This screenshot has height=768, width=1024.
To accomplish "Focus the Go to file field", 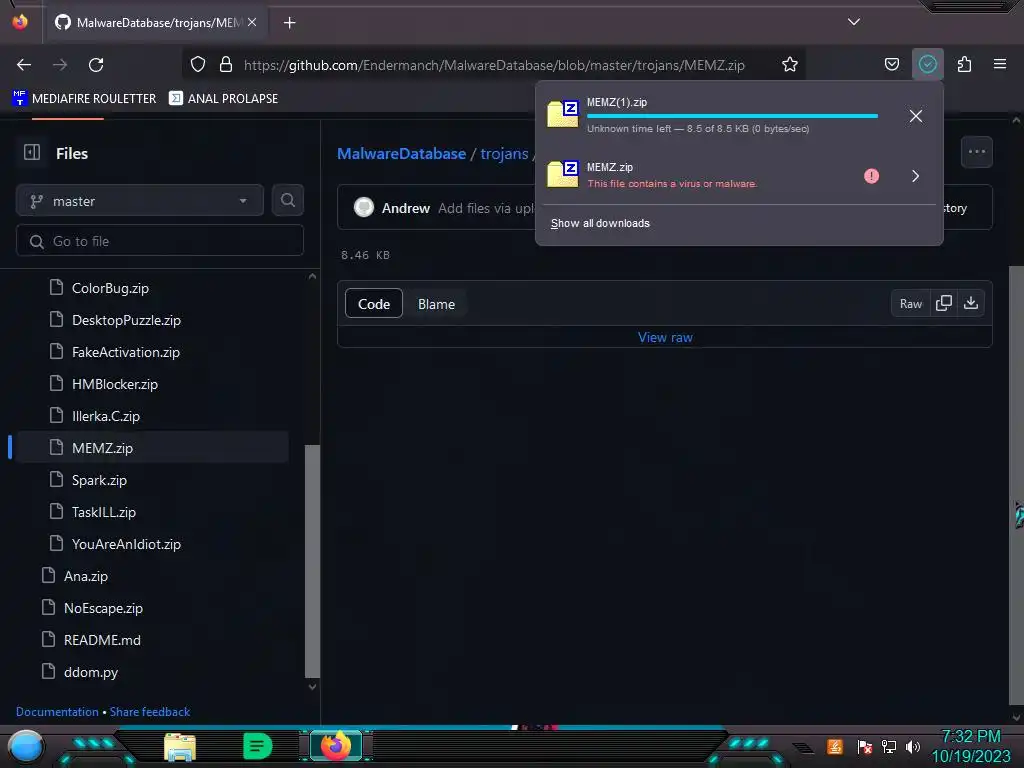I will tap(160, 241).
